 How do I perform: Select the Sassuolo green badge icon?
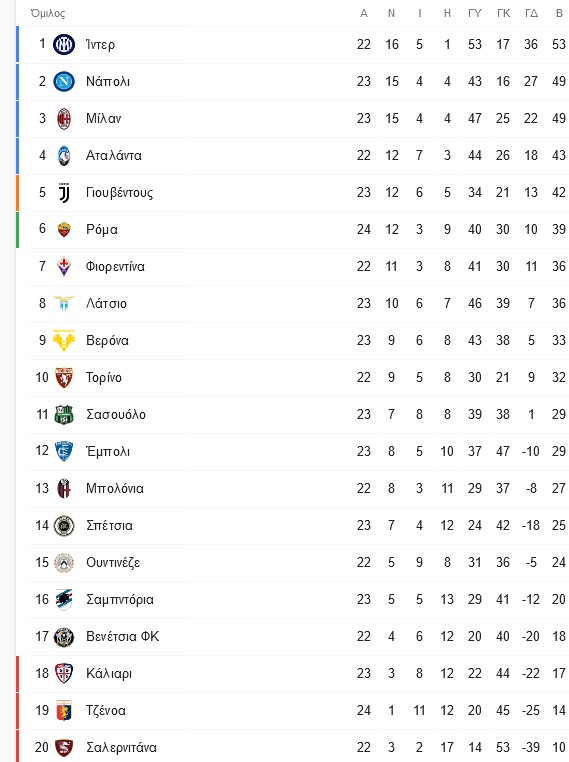pyautogui.click(x=64, y=415)
